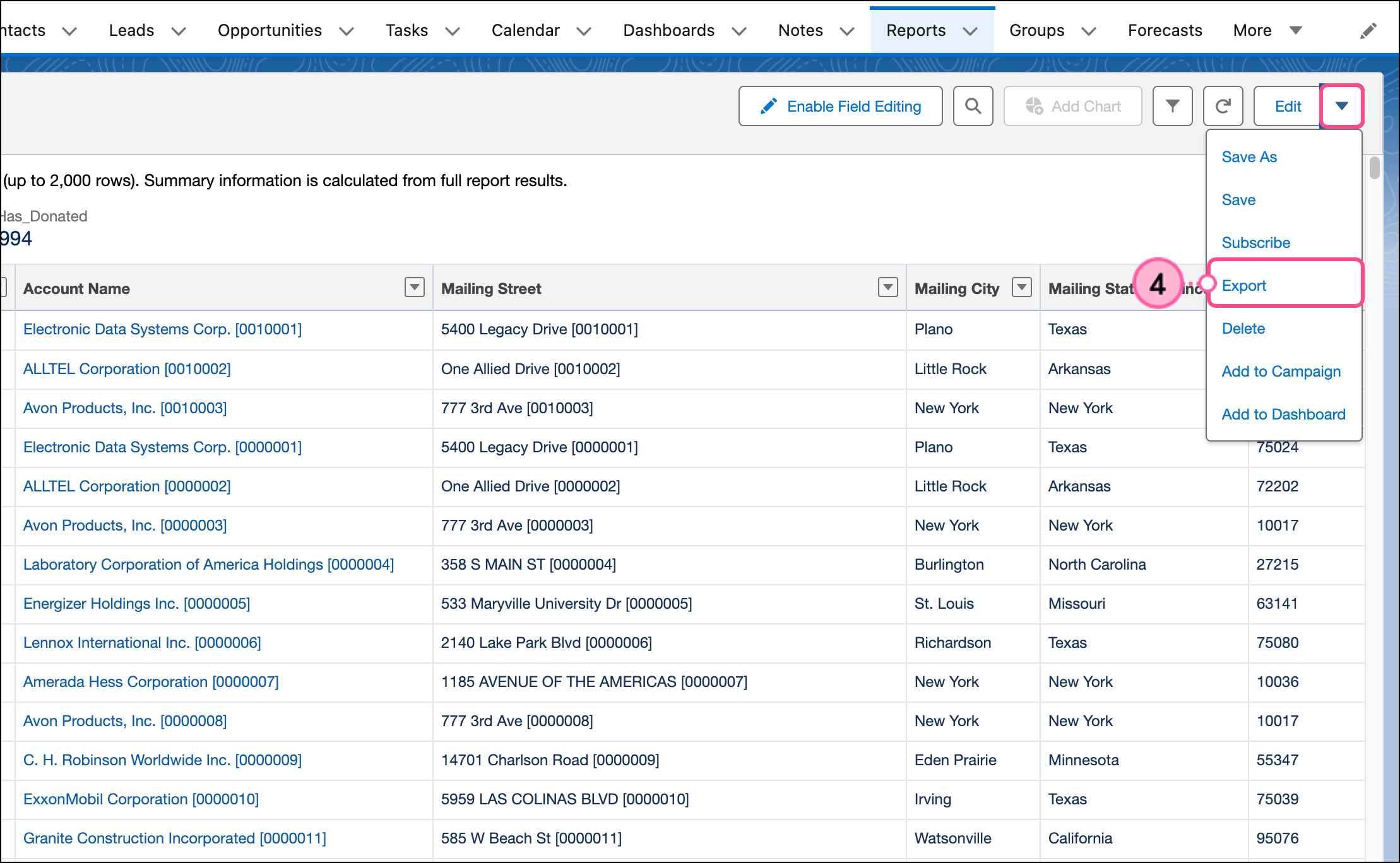Open Amerada Hess Corporation [0000007] link
The width and height of the screenshot is (1400, 863).
click(151, 681)
